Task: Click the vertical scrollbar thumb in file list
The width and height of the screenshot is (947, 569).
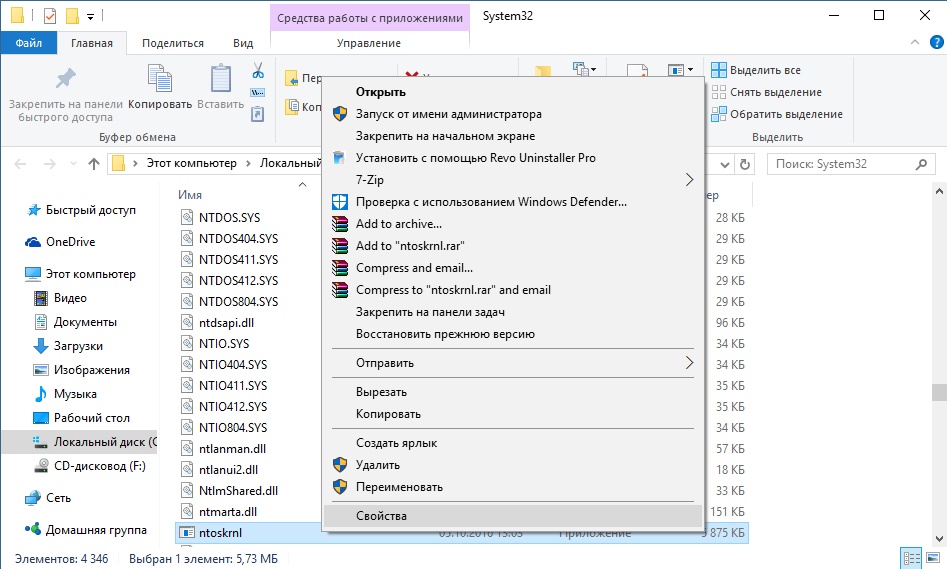Action: click(938, 392)
